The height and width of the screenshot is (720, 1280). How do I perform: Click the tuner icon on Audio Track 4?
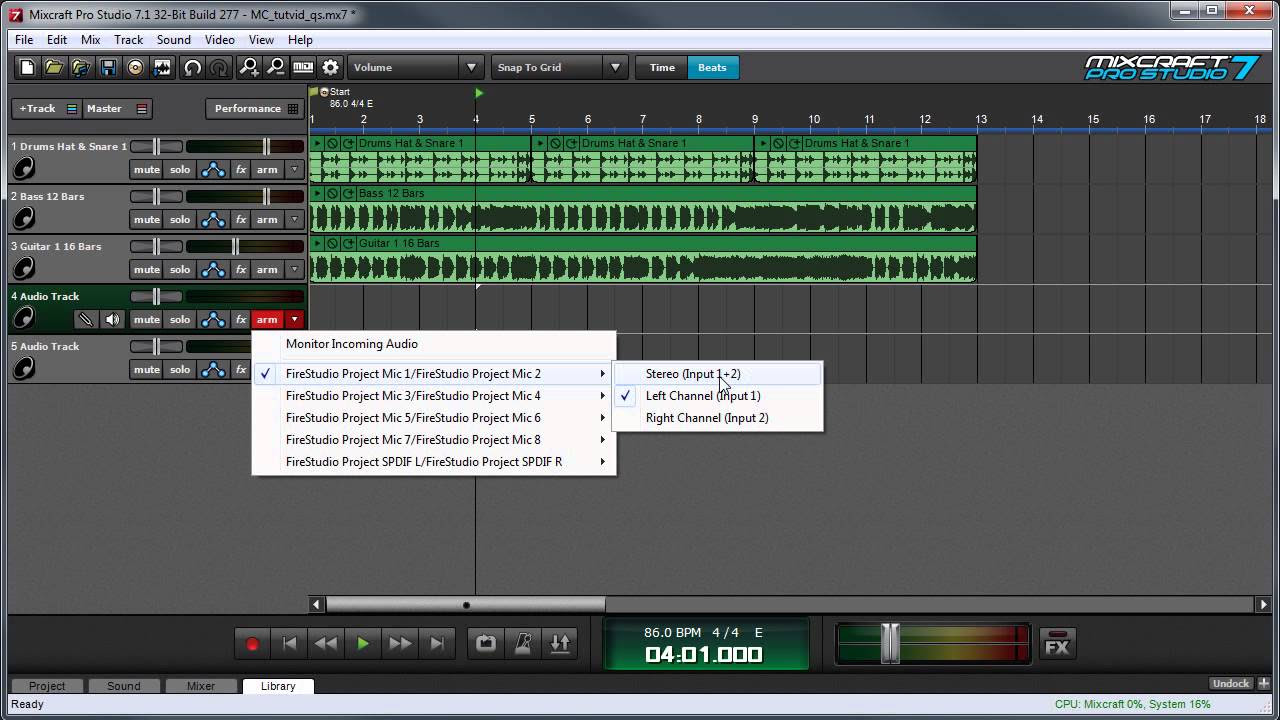pos(85,319)
